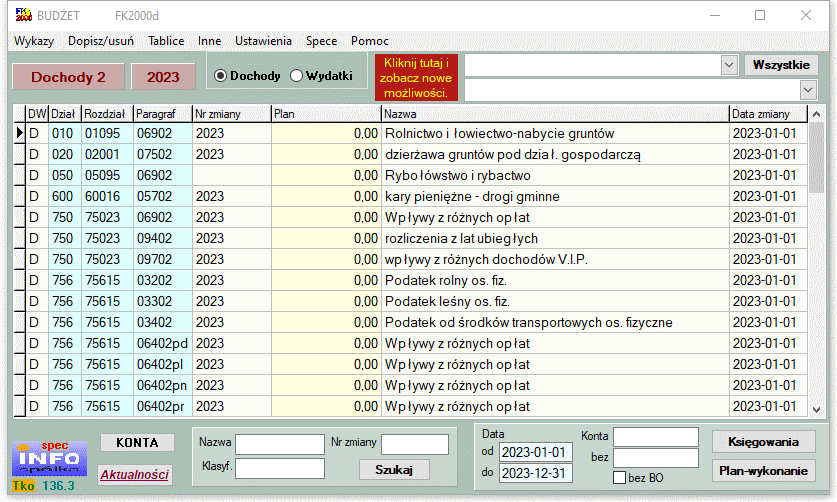Click the KONTA button
Screen dimensions: 837x502
pyautogui.click(x=137, y=443)
